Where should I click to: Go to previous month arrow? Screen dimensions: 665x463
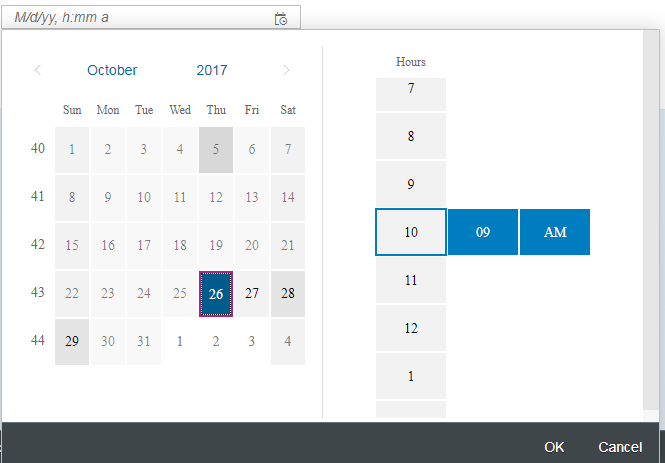click(x=38, y=70)
